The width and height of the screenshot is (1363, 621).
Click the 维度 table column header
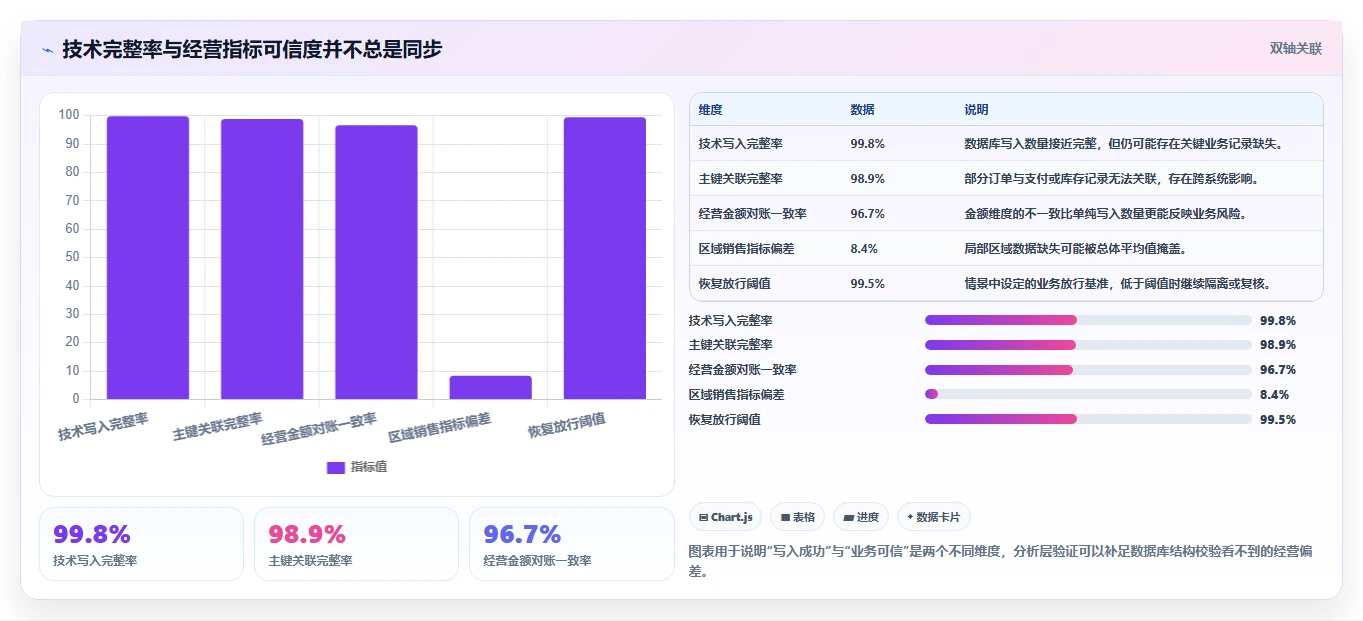tap(710, 109)
